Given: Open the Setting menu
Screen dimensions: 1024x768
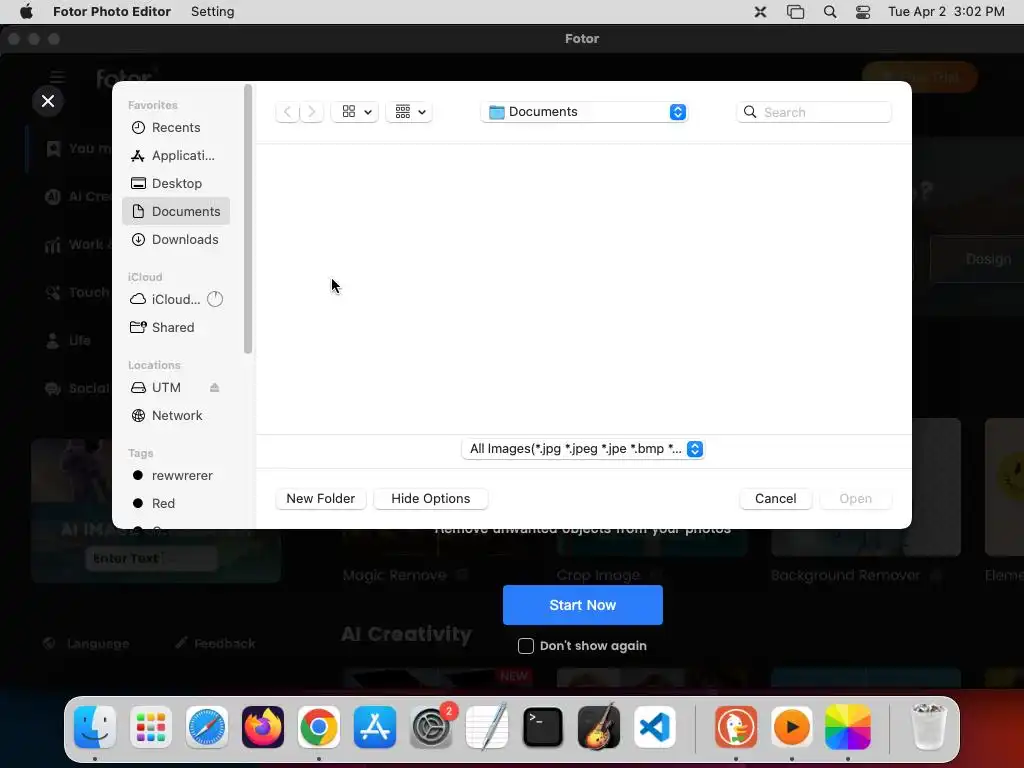Looking at the screenshot, I should click(x=212, y=12).
